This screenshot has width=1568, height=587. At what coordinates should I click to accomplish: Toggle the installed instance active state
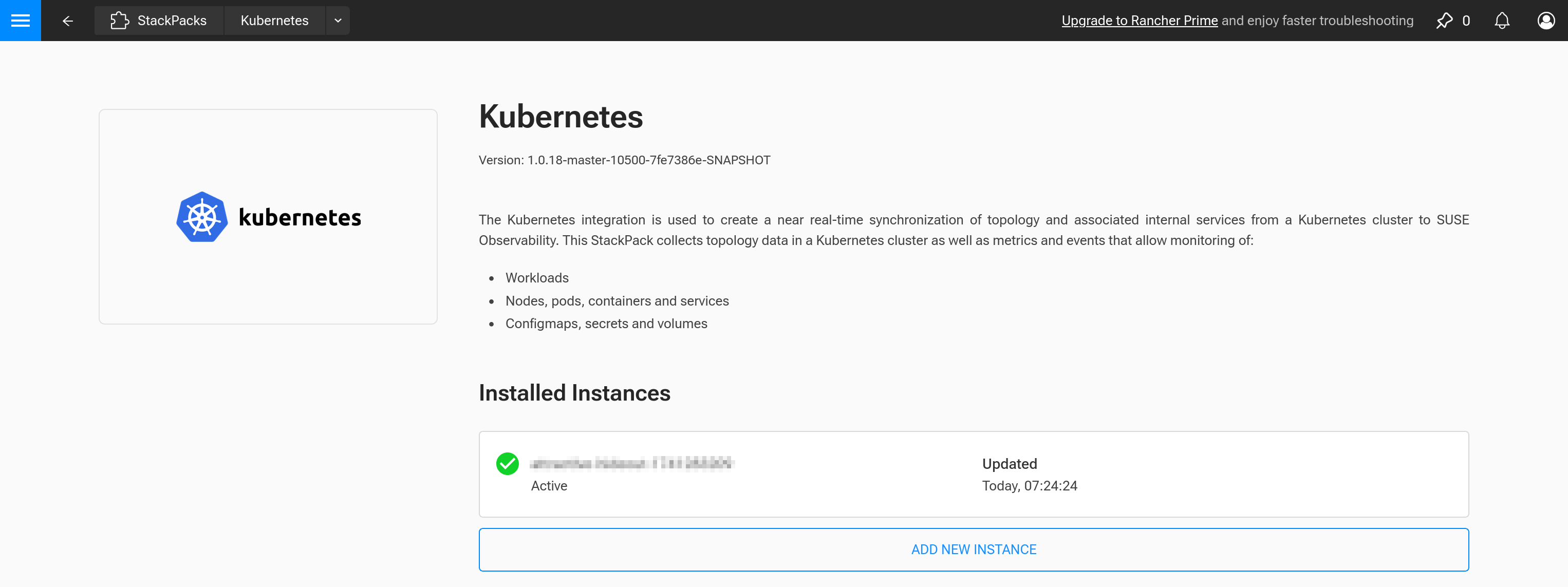(507, 464)
